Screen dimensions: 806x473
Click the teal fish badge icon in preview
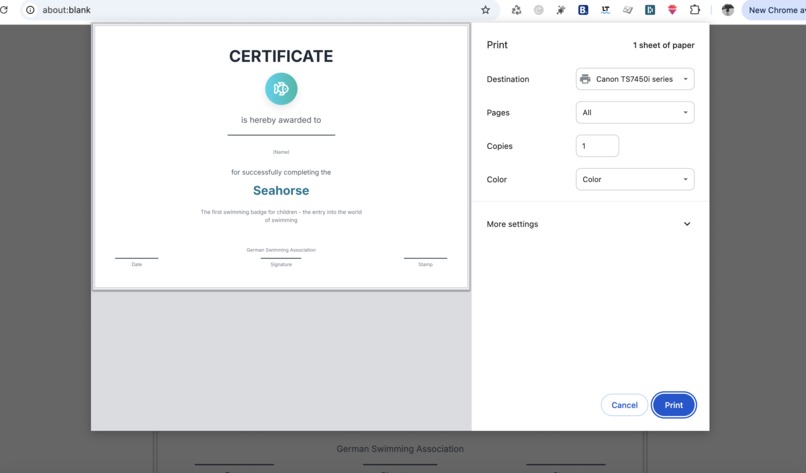pyautogui.click(x=281, y=89)
